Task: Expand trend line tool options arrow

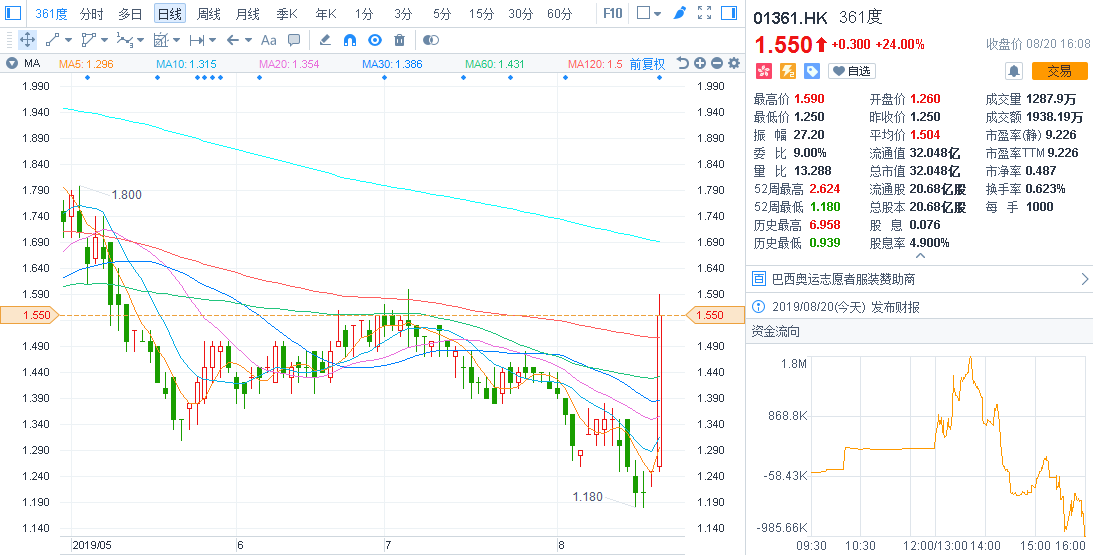Action: coord(68,40)
